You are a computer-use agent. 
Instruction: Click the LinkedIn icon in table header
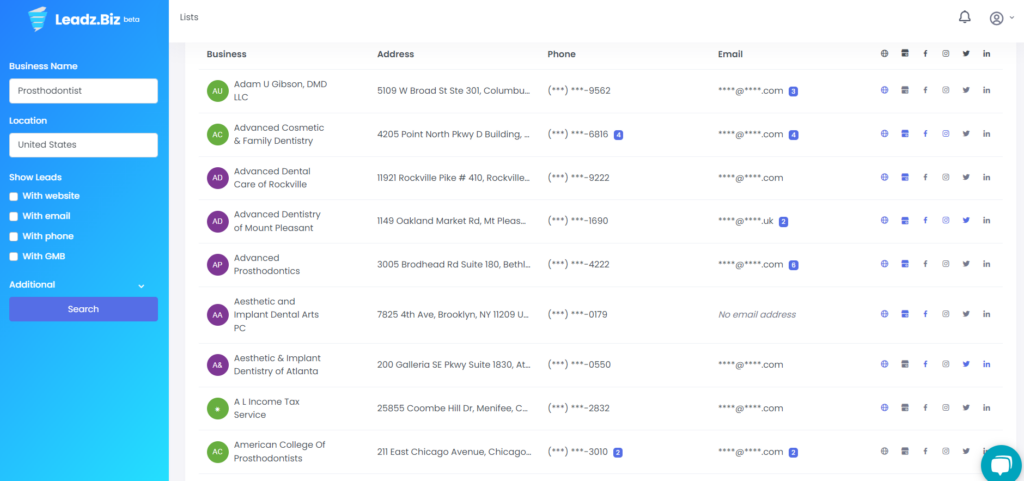[986, 54]
